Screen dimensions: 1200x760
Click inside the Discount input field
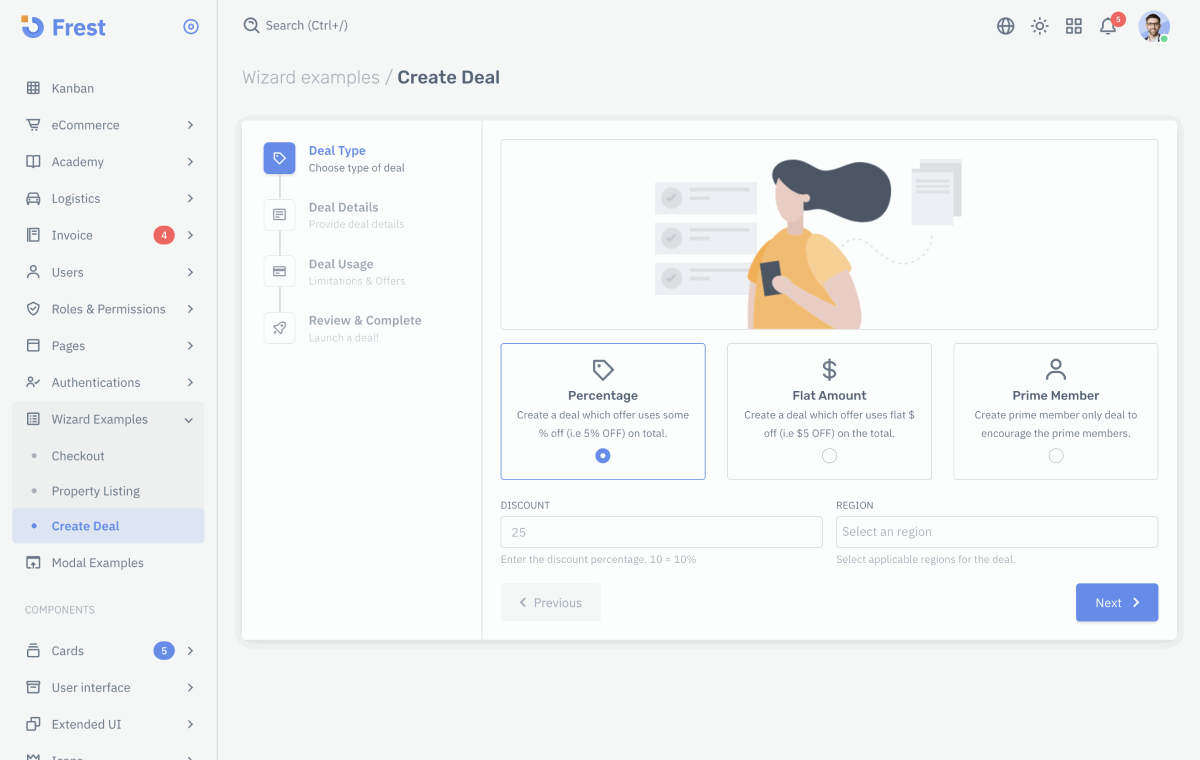[x=661, y=531]
